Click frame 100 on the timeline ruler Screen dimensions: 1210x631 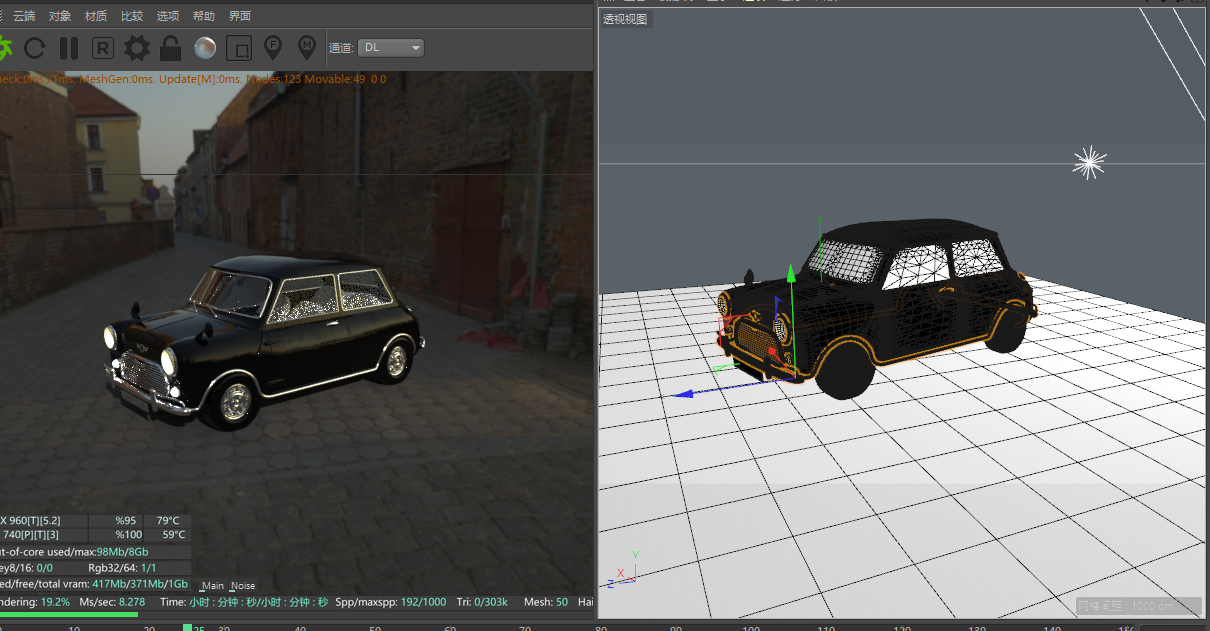[751, 629]
